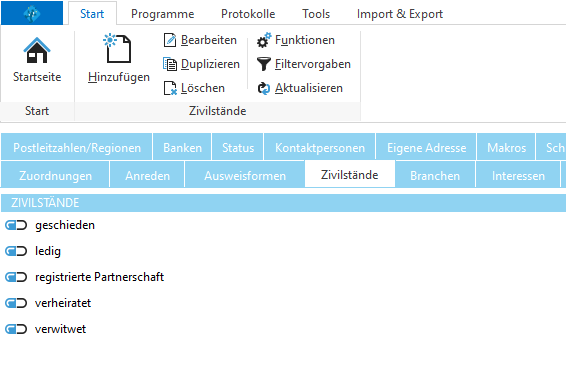Click the Filtervorgaben funnel icon
This screenshot has width=566, height=386.
coord(264,64)
